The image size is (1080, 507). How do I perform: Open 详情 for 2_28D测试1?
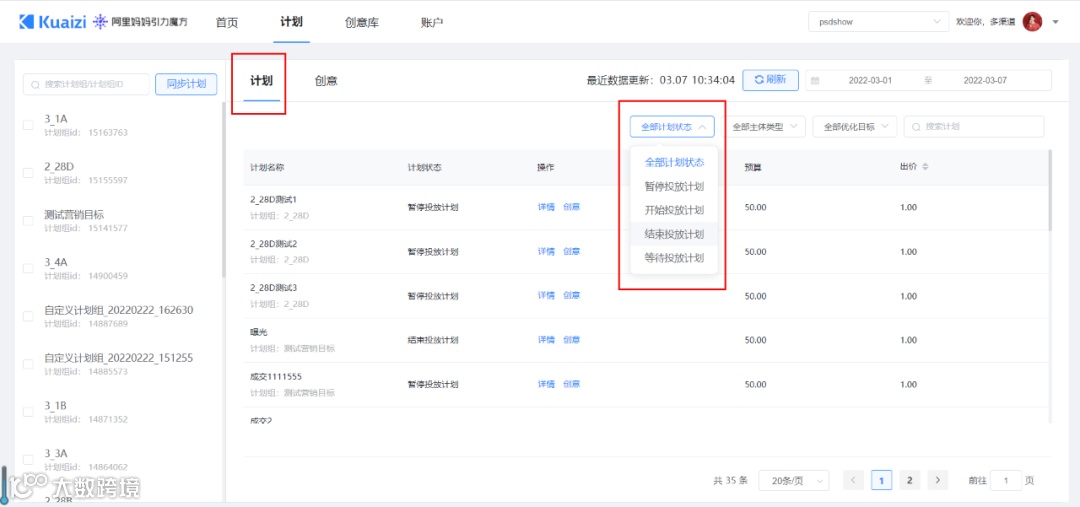(x=546, y=207)
